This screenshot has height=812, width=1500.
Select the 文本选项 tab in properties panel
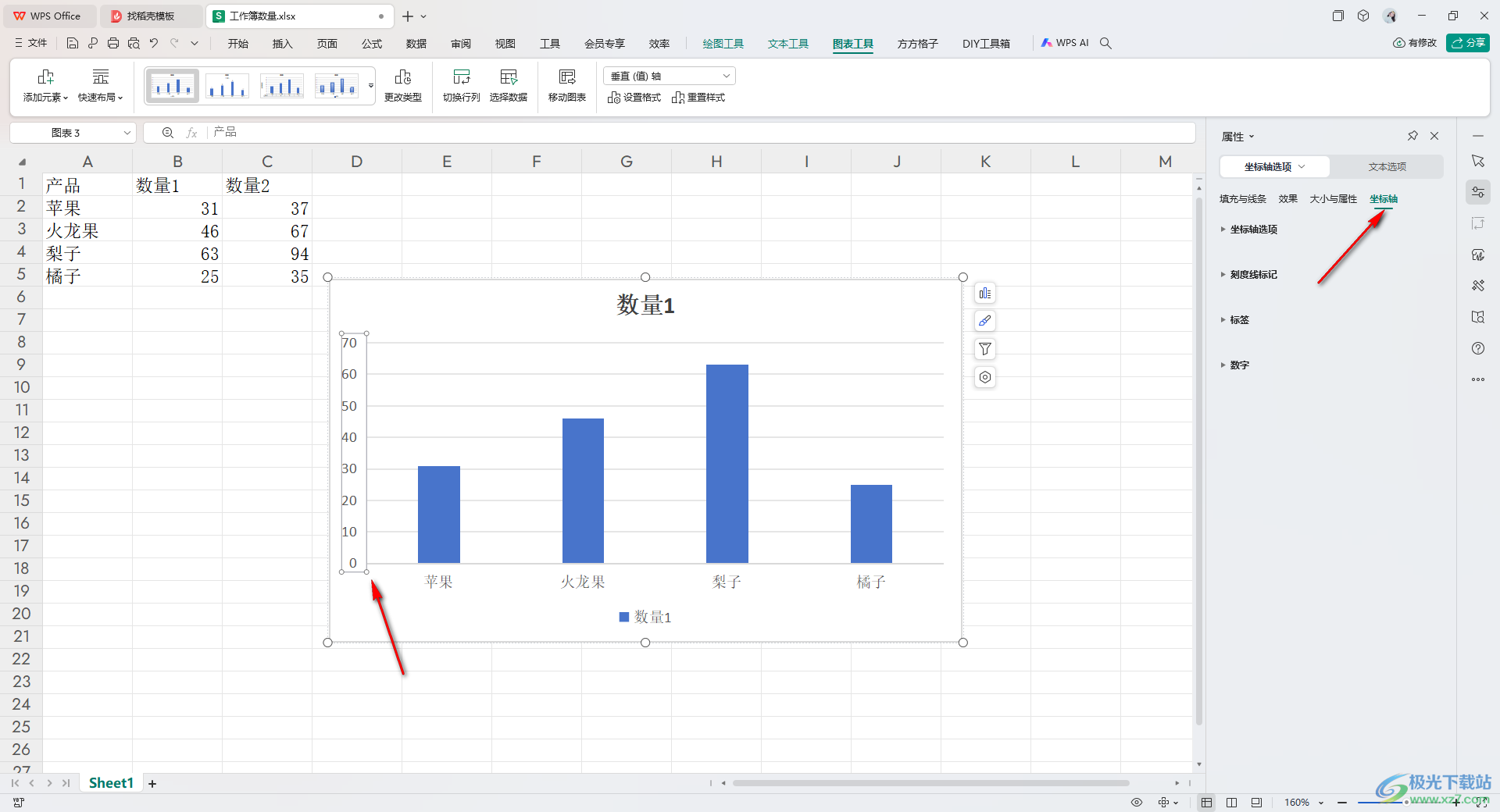click(x=1387, y=167)
